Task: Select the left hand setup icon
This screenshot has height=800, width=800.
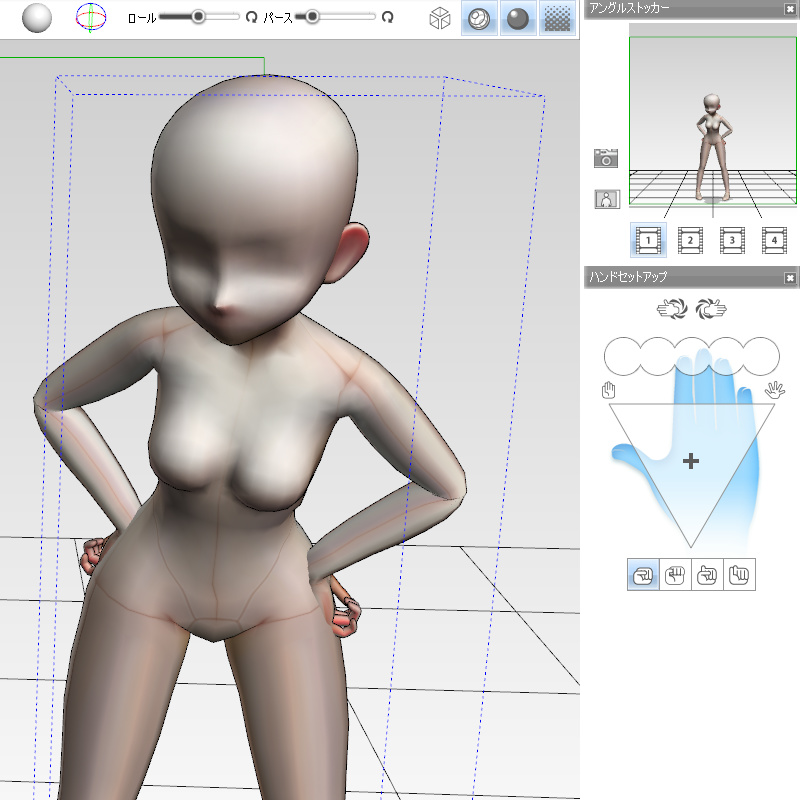Action: coord(672,310)
